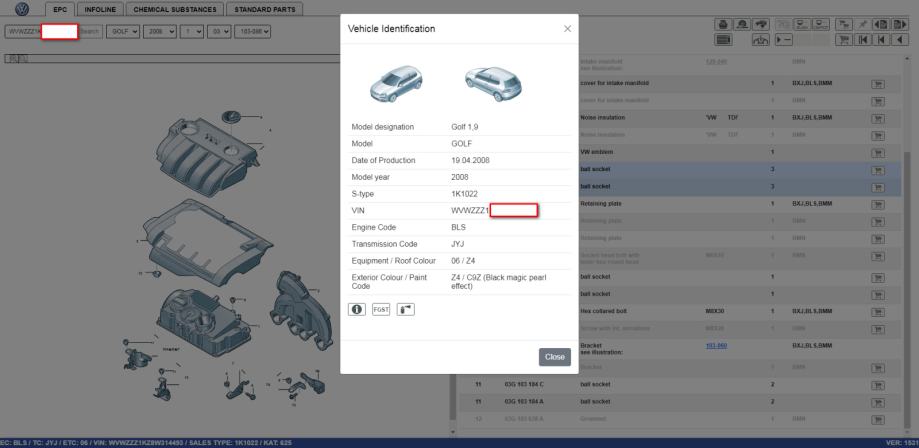Click the pin toolbar icon

coord(863,24)
